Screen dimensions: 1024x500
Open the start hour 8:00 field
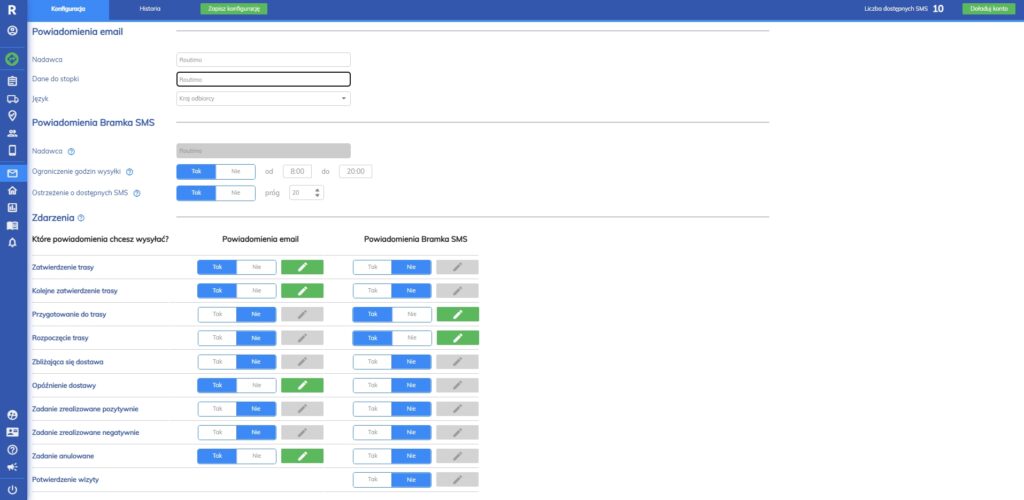click(299, 171)
